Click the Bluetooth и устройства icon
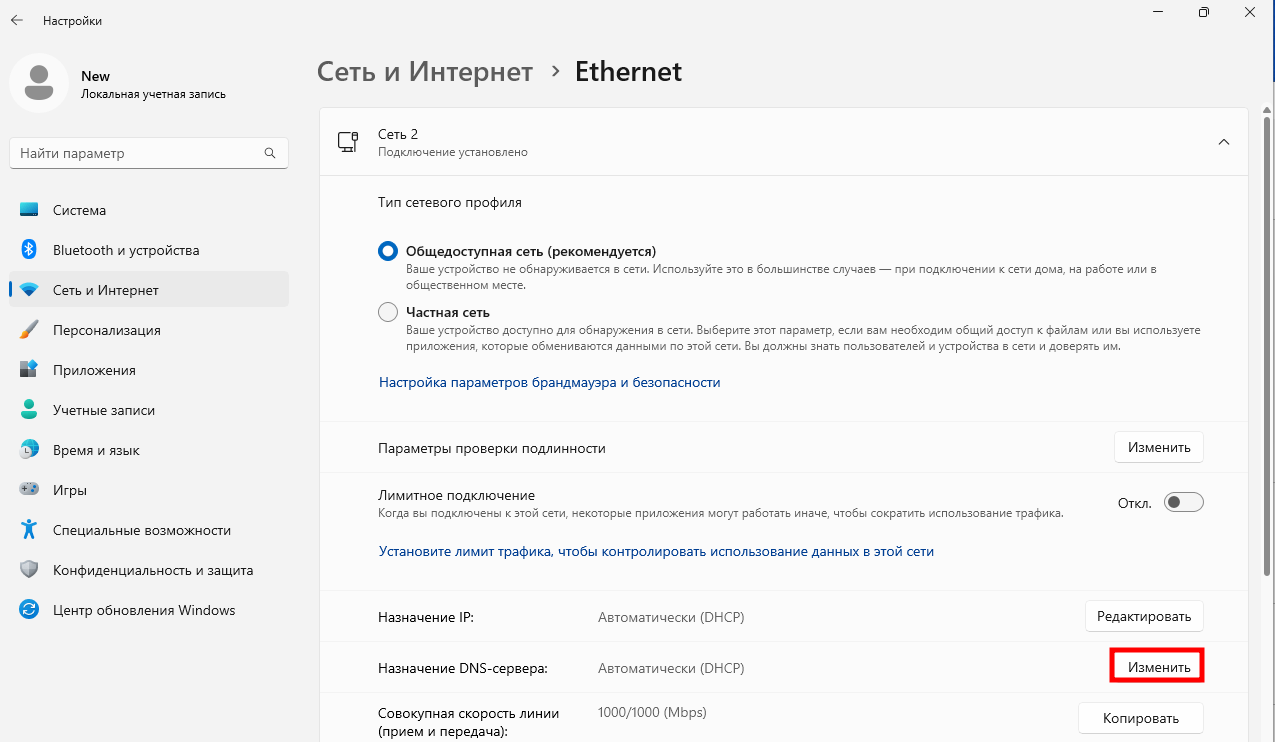Image resolution: width=1275 pixels, height=742 pixels. [x=29, y=250]
